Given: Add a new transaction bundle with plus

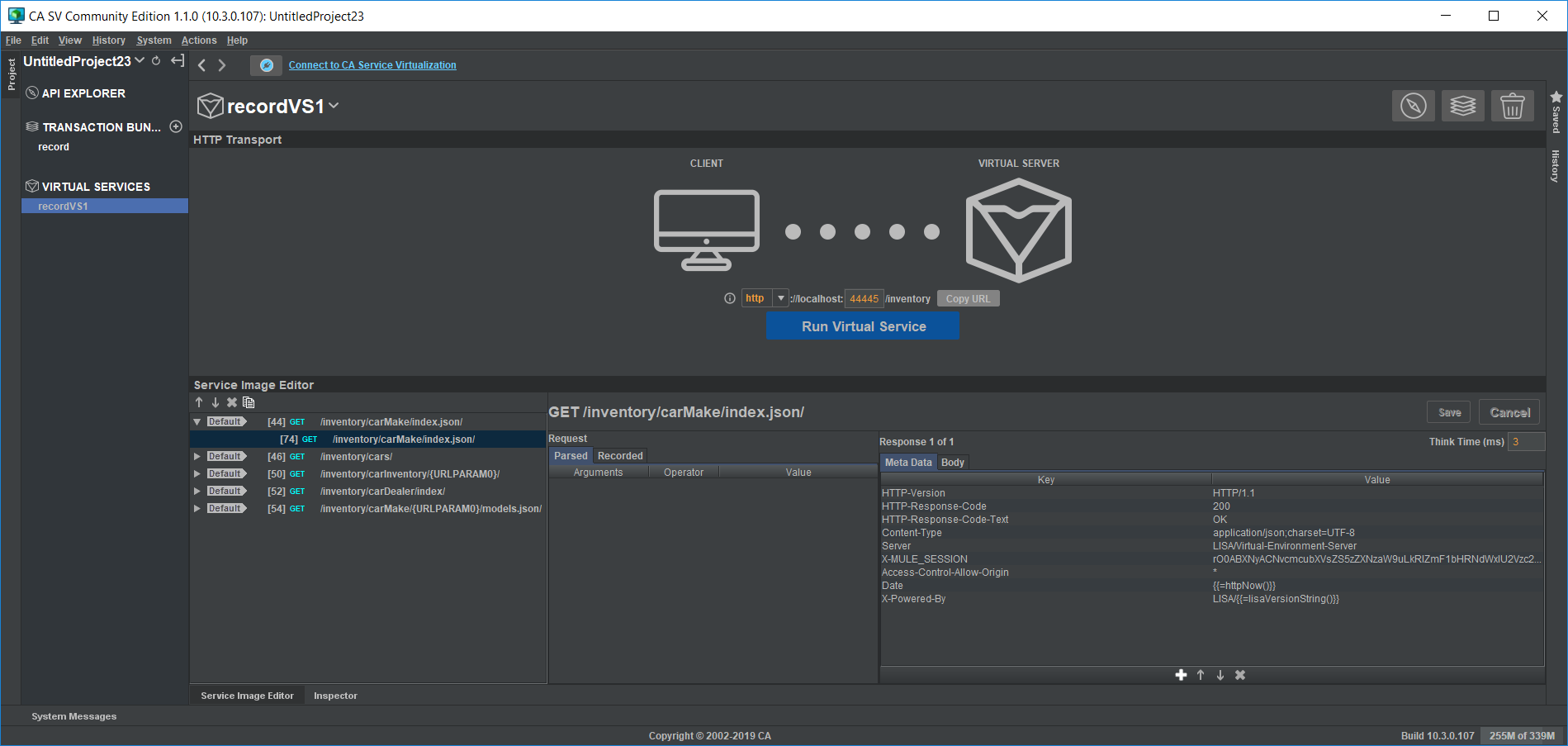Looking at the screenshot, I should coord(176,126).
